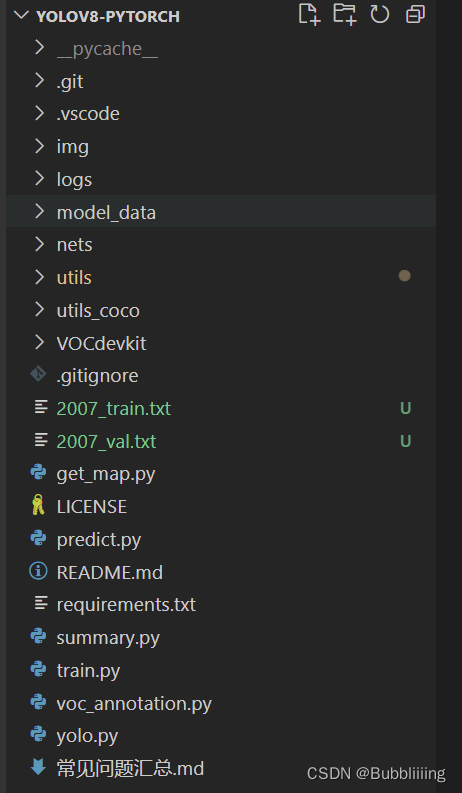The width and height of the screenshot is (462, 793).
Task: Click the info icon beside README.md
Action: (x=38, y=571)
